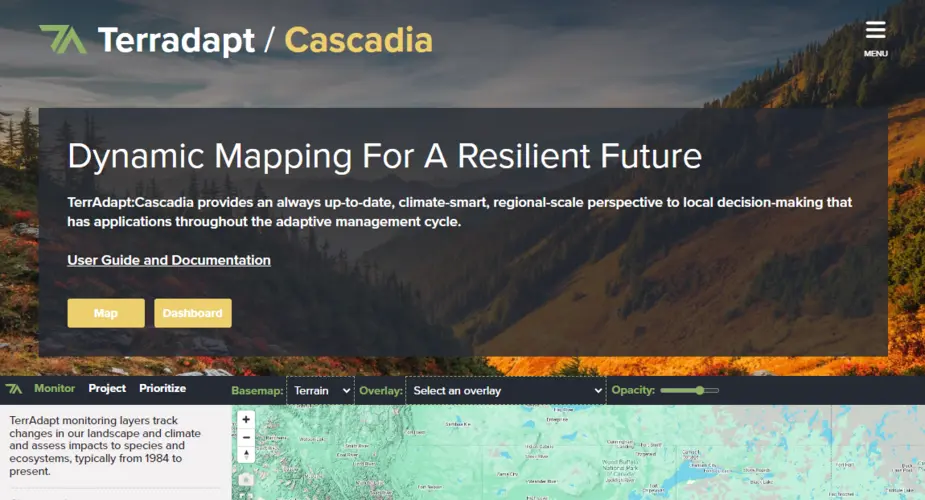The height and width of the screenshot is (500, 925).
Task: Click the Terradapt wordmark text
Action: coord(176,40)
